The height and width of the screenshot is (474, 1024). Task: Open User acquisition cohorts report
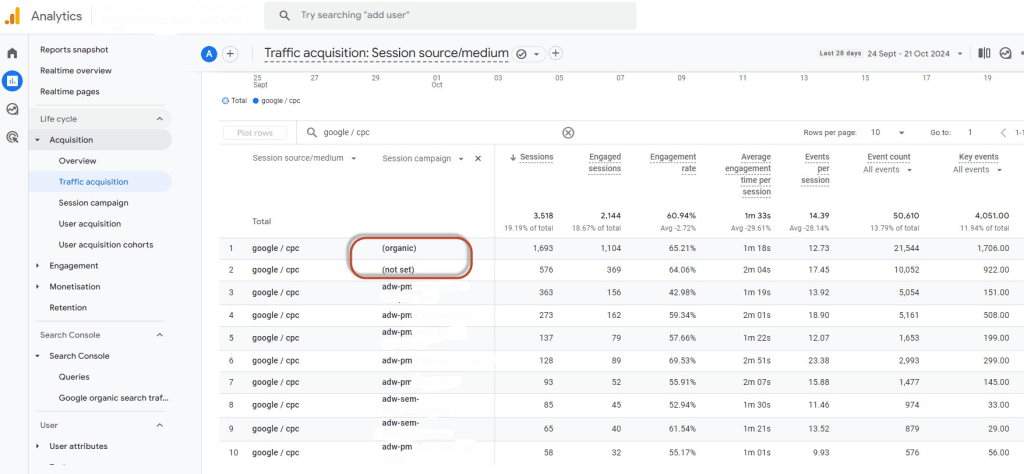click(x=106, y=245)
